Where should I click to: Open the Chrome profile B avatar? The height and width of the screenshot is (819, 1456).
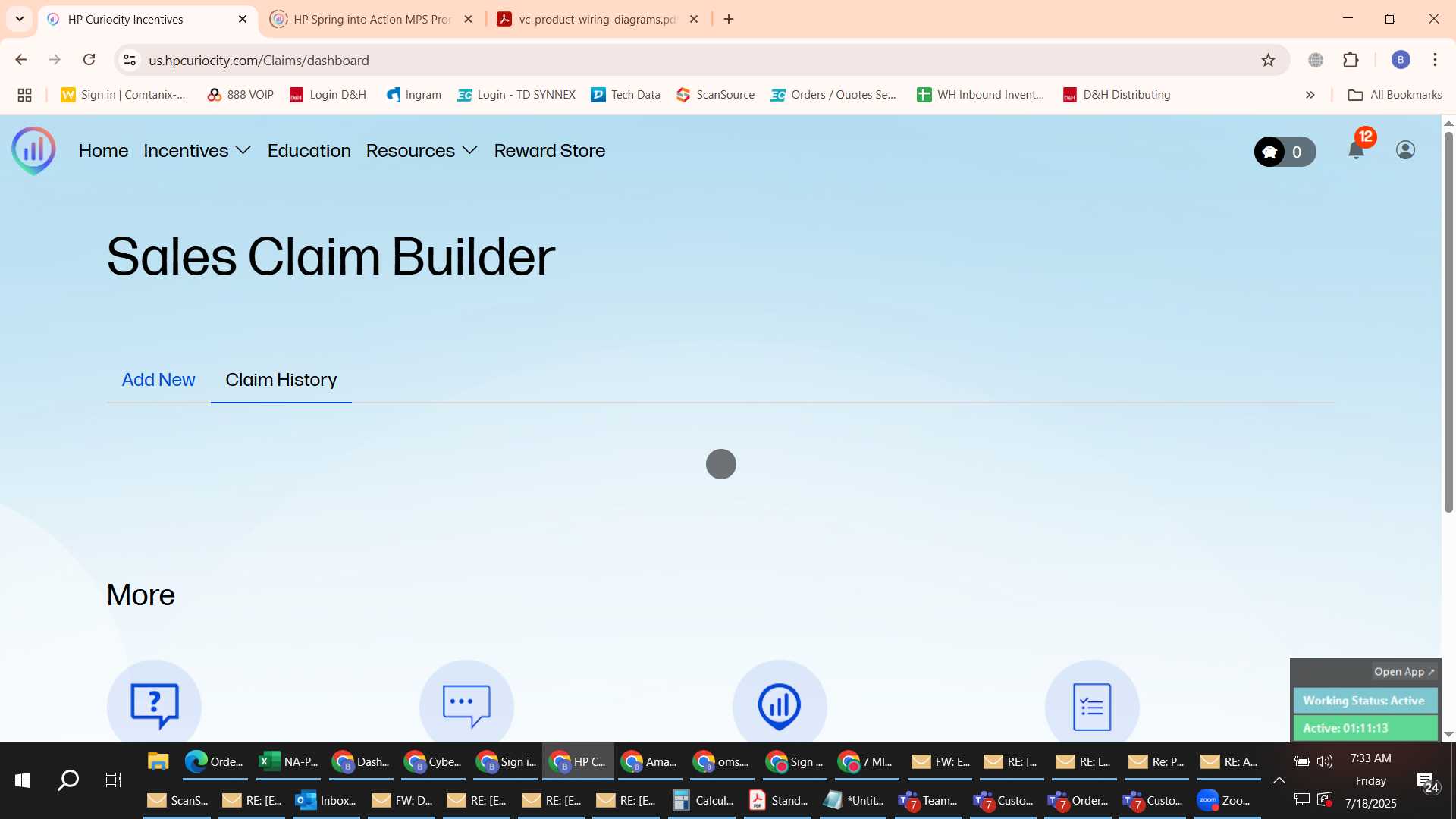click(x=1401, y=60)
